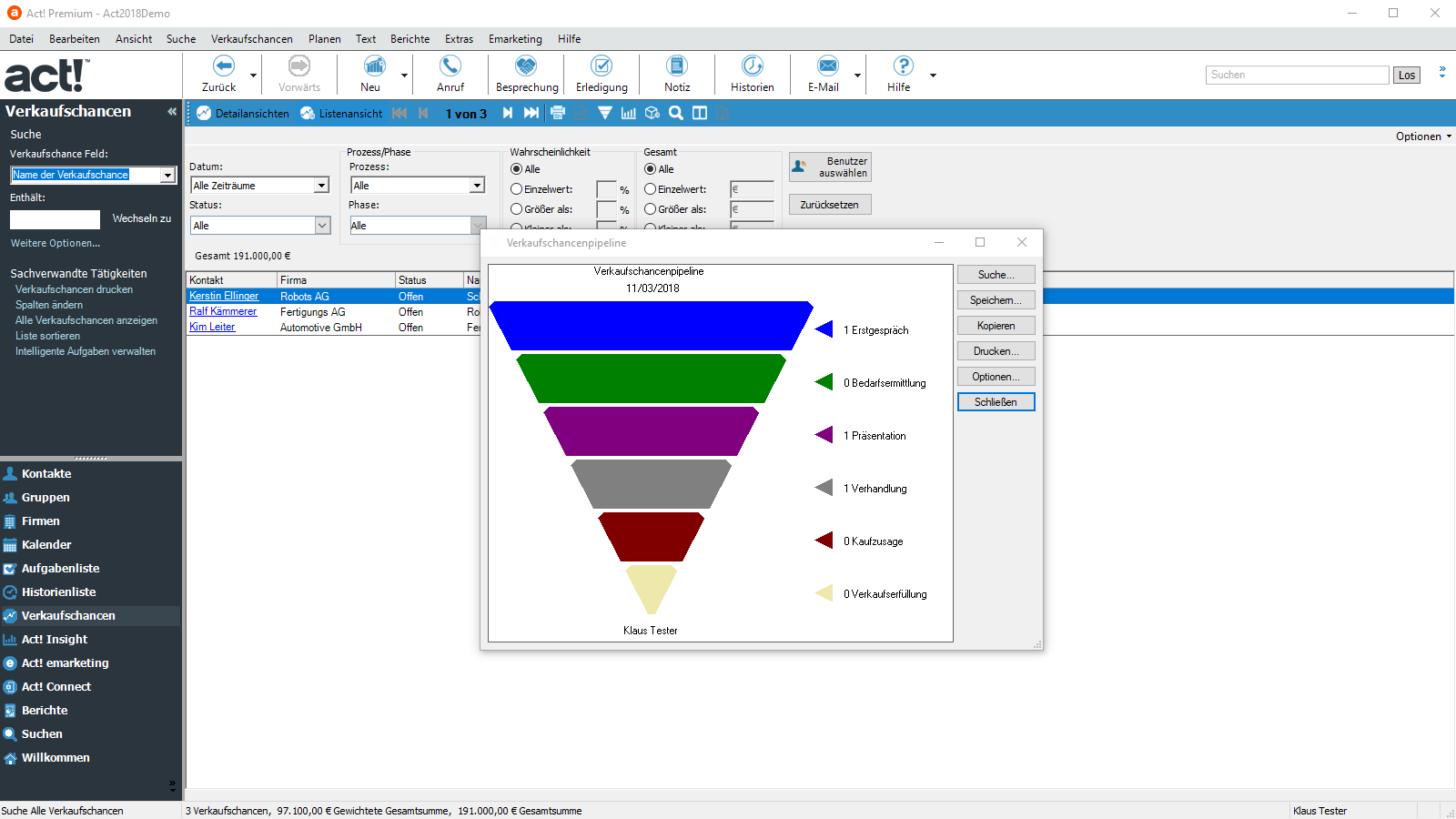Expand the Datum Alle Zeiträume dropdown
Image resolution: width=1456 pixels, height=819 pixels.
[321, 186]
